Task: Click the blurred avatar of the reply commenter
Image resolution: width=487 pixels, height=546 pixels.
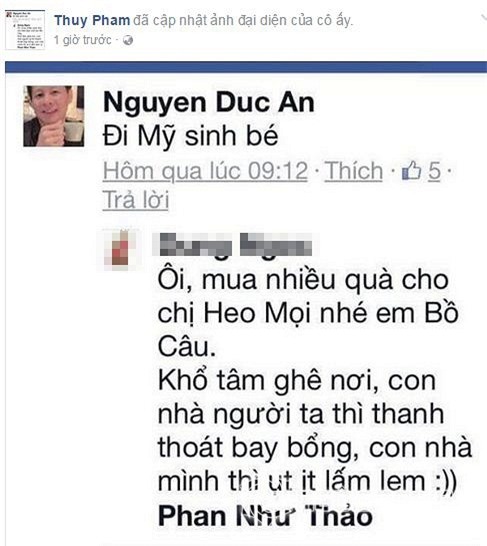Action: pos(119,250)
